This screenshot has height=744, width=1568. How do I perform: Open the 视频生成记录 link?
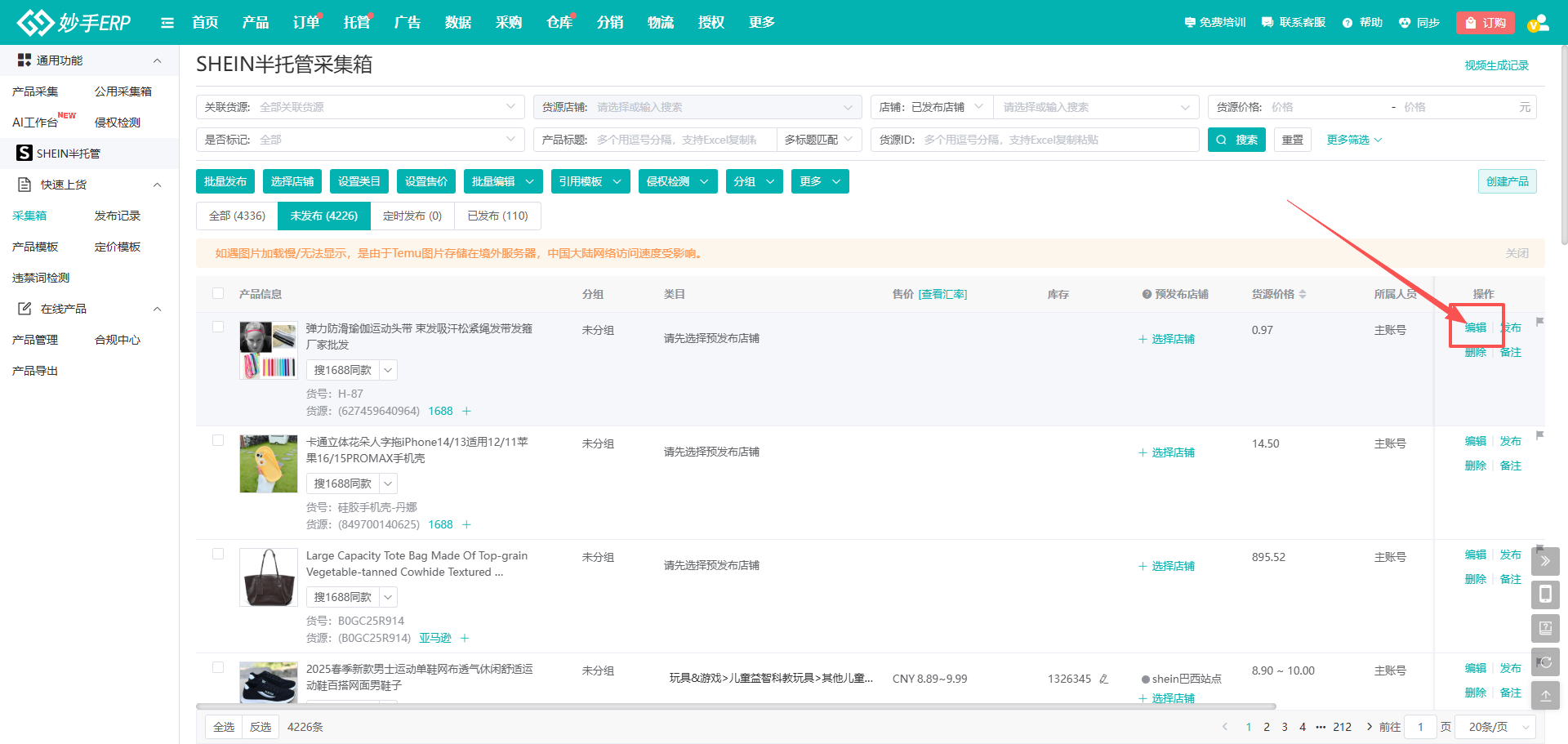1496,65
